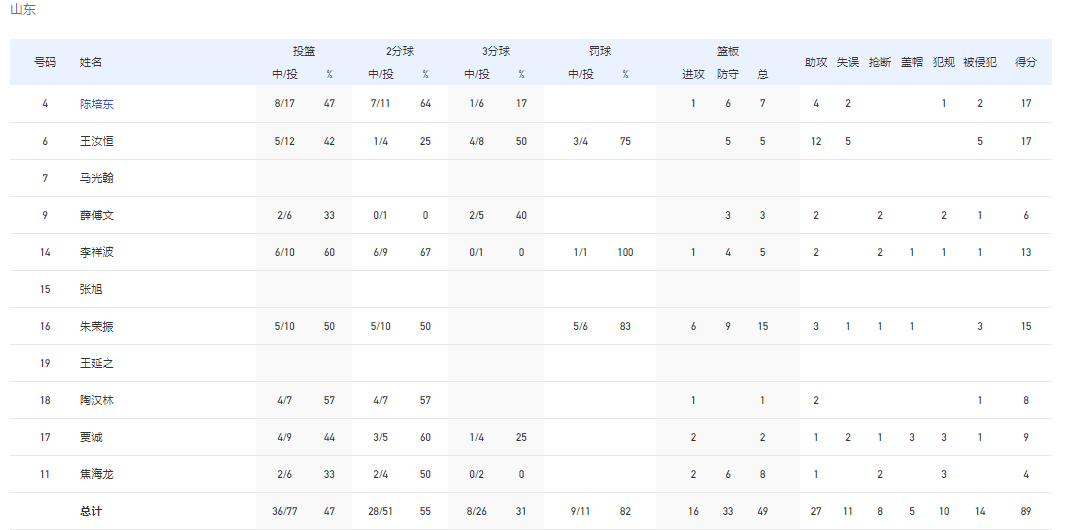Click the 篮板 group header
The height and width of the screenshot is (530, 1066).
coord(727,51)
